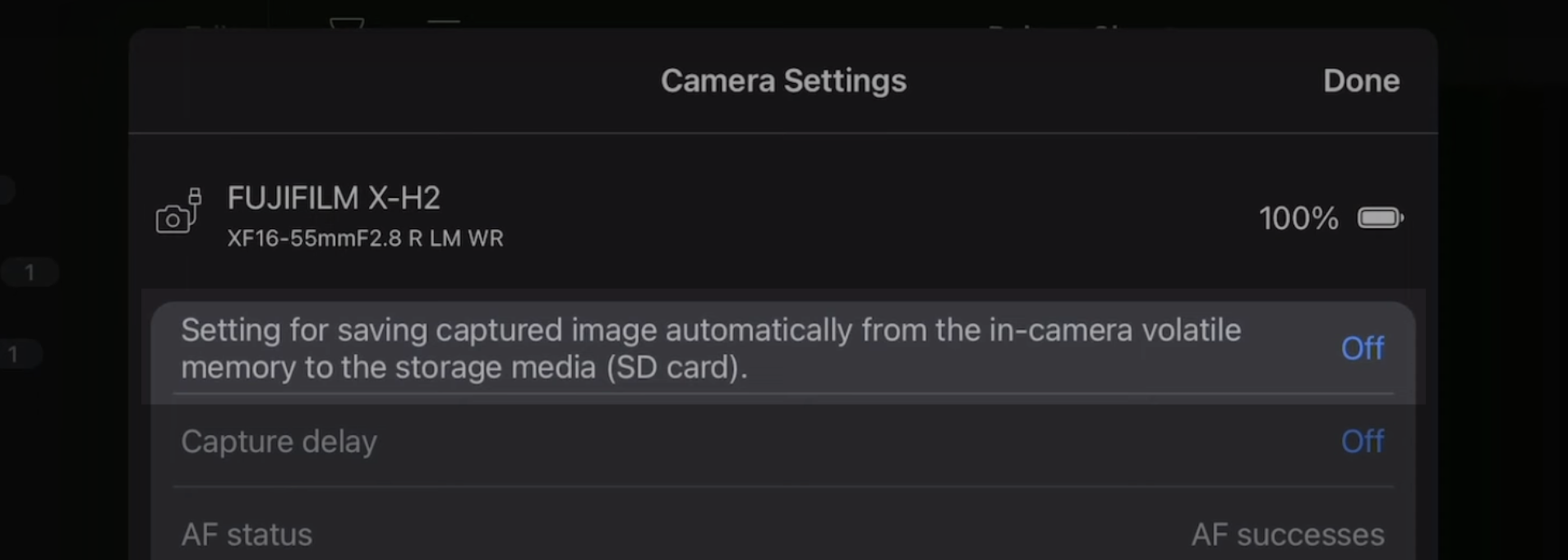Screen dimensions: 1568x560
Task: Click the divider line below Camera Settings header
Action: click(x=783, y=133)
